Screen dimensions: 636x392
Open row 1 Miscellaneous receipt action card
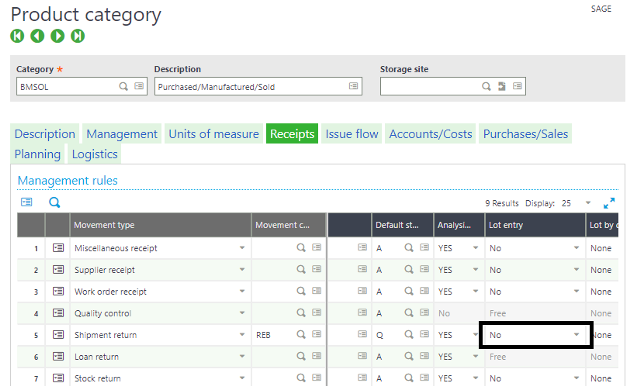pos(58,248)
